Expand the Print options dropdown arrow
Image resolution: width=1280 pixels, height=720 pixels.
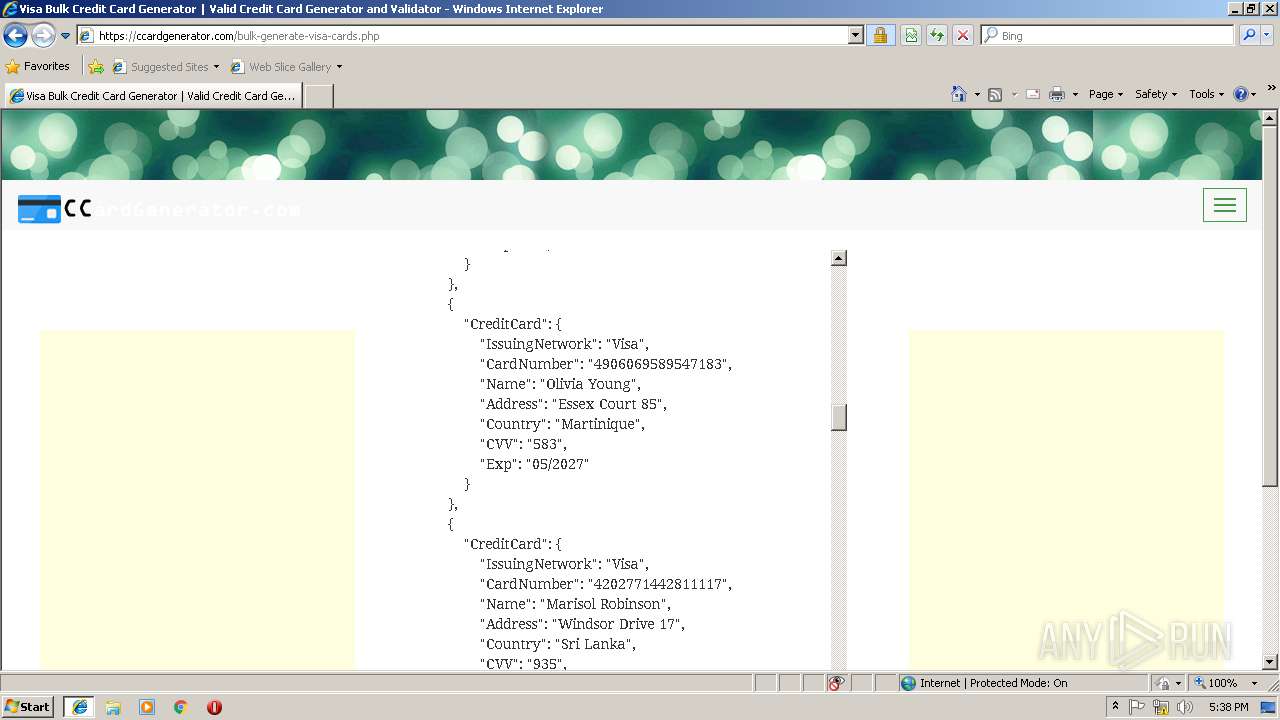point(1075,94)
